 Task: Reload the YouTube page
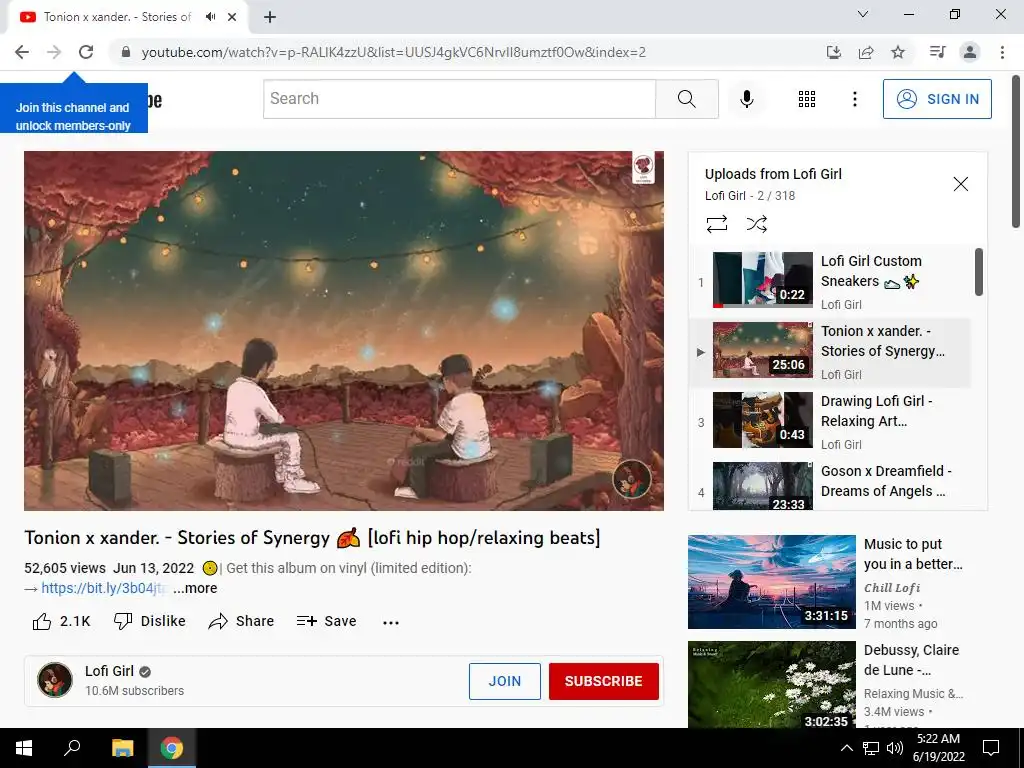coord(86,52)
